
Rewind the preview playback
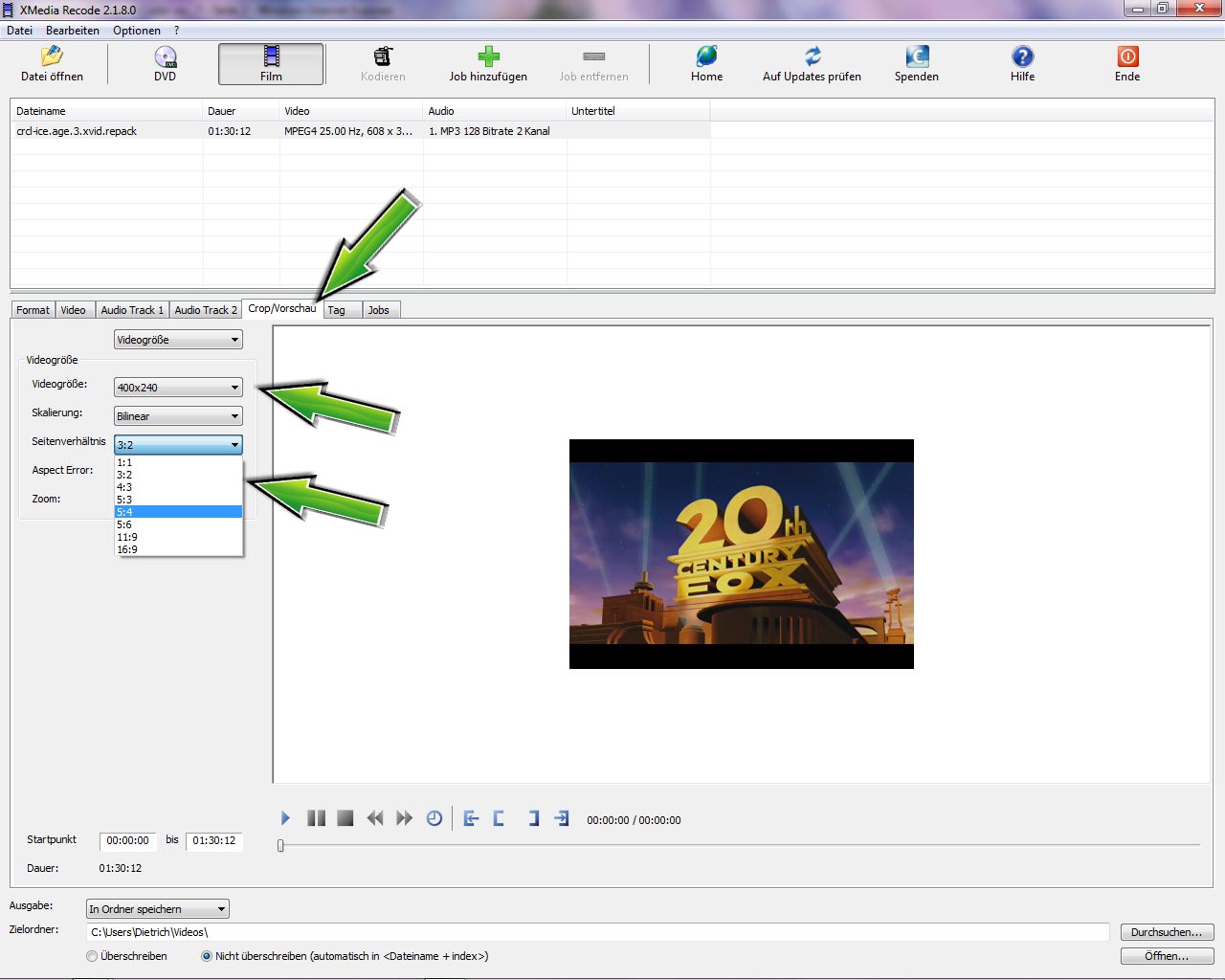point(375,818)
